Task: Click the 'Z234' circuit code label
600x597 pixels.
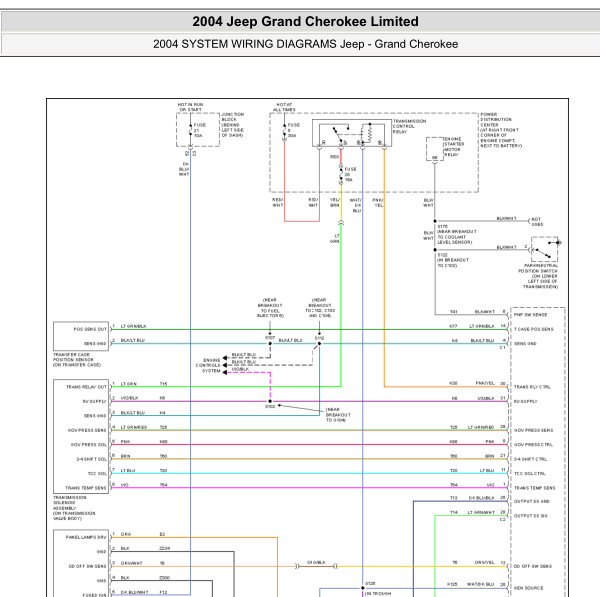Action: tap(165, 548)
